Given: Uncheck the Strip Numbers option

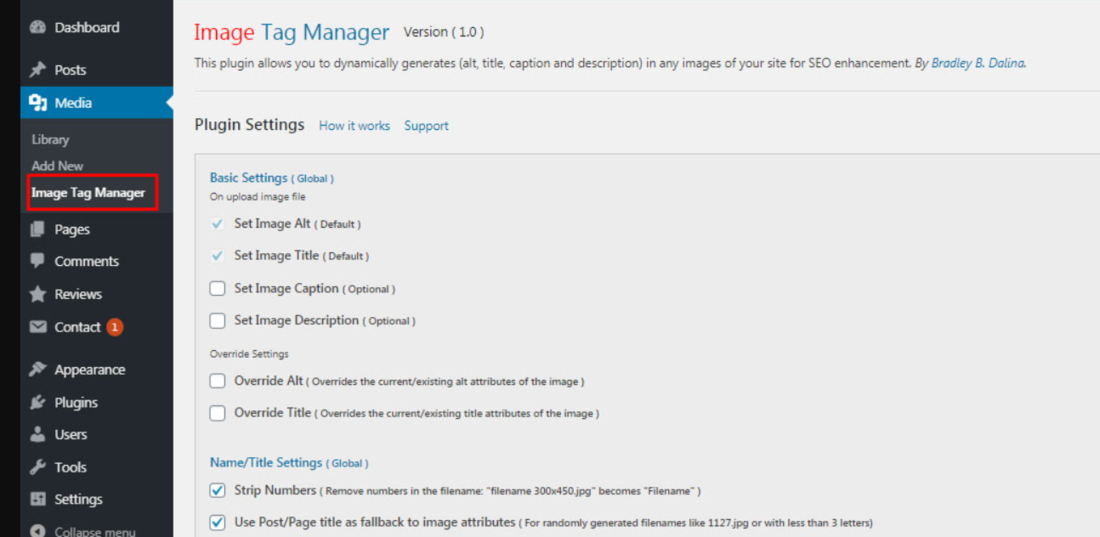Looking at the screenshot, I should click(217, 491).
